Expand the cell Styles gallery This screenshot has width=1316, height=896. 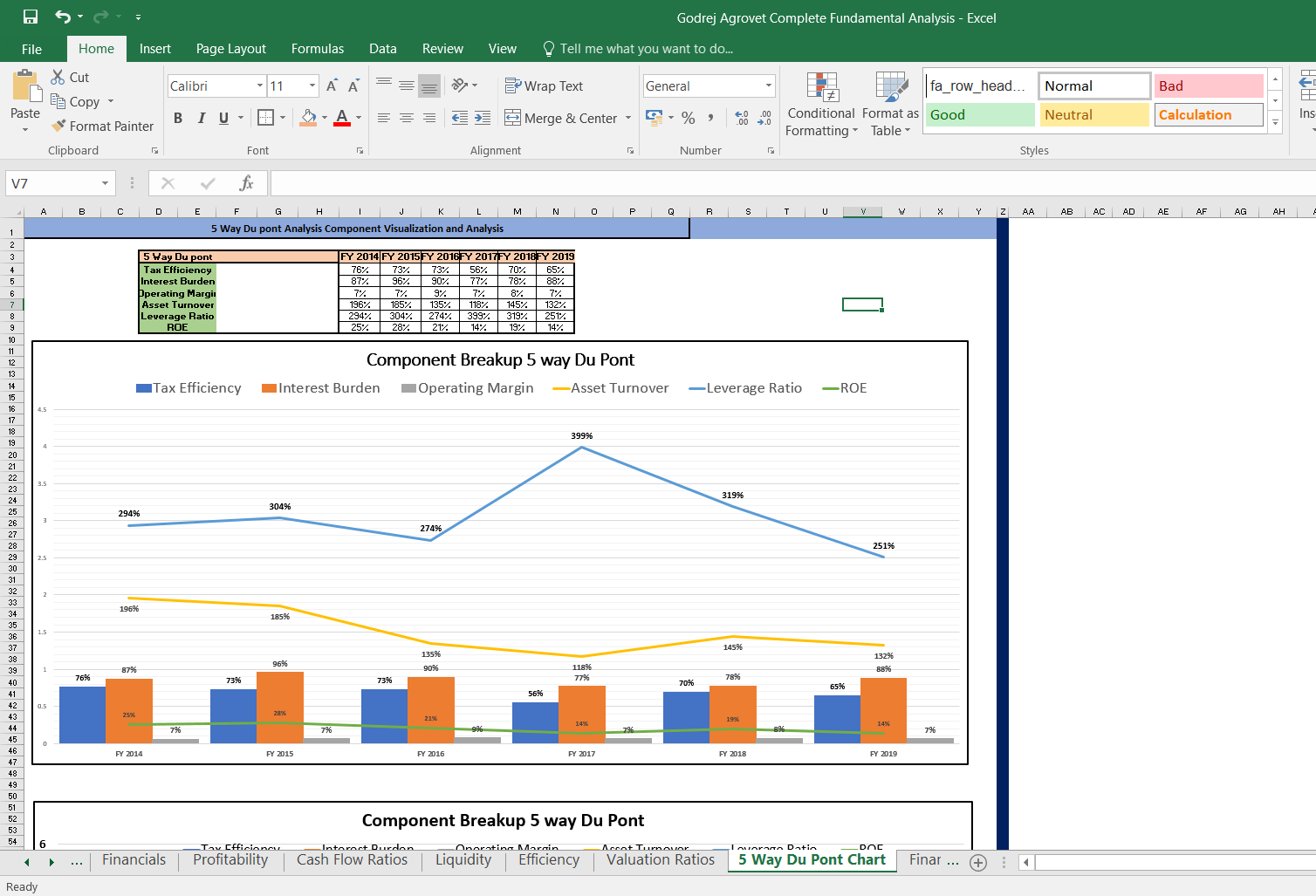pyautogui.click(x=1275, y=122)
